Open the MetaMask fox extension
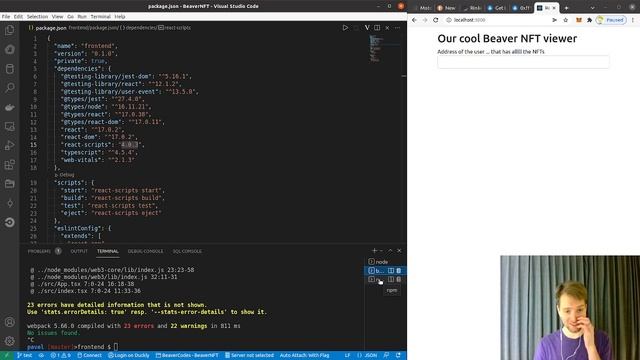The width and height of the screenshot is (640, 360). pos(579,20)
